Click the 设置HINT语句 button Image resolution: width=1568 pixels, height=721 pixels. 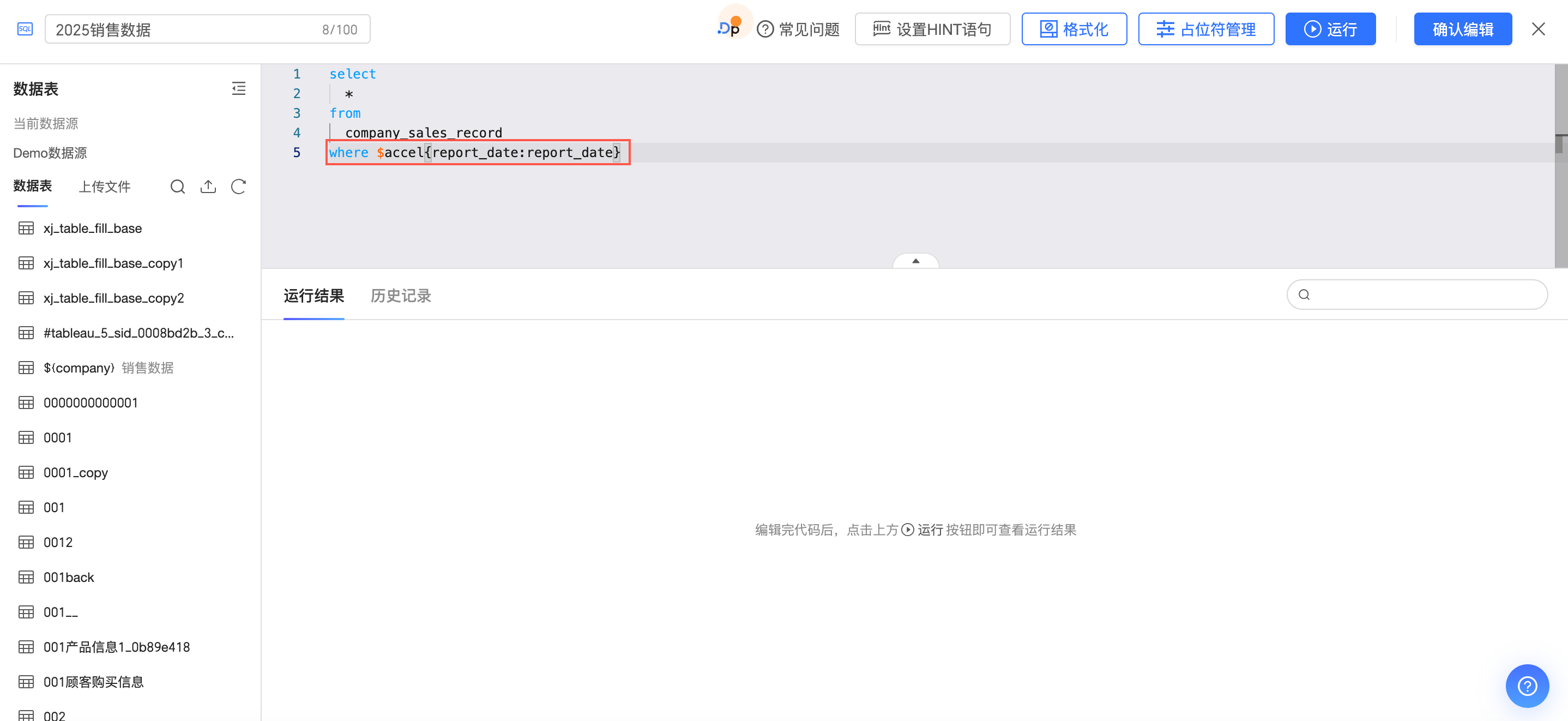[x=932, y=29]
